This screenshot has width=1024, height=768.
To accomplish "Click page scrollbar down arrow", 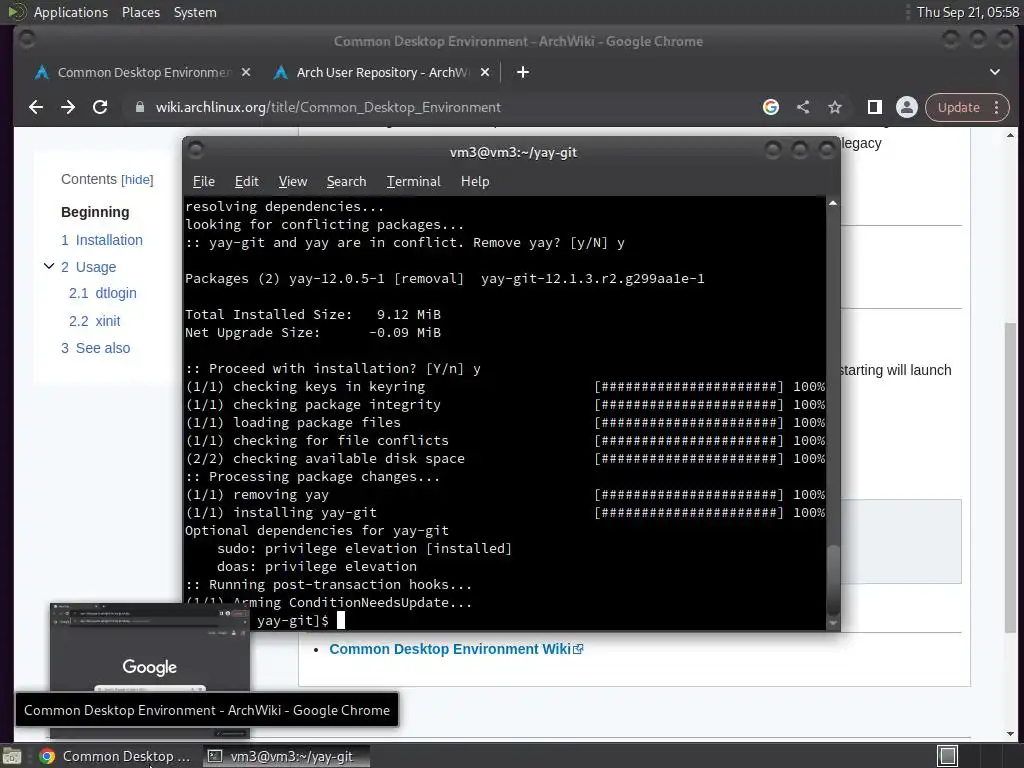I will point(1010,733).
